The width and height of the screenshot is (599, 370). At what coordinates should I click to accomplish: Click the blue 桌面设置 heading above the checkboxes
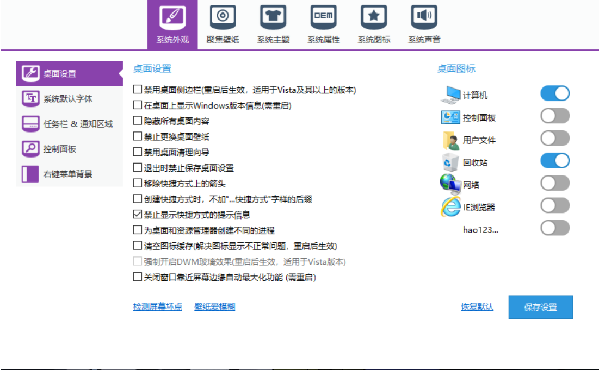coord(152,69)
